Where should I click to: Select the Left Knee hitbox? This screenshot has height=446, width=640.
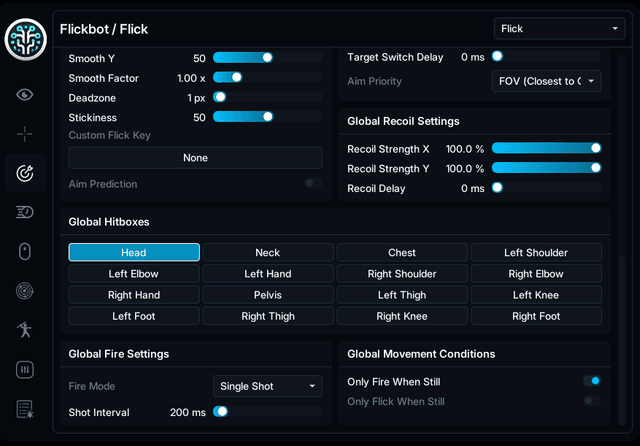536,295
